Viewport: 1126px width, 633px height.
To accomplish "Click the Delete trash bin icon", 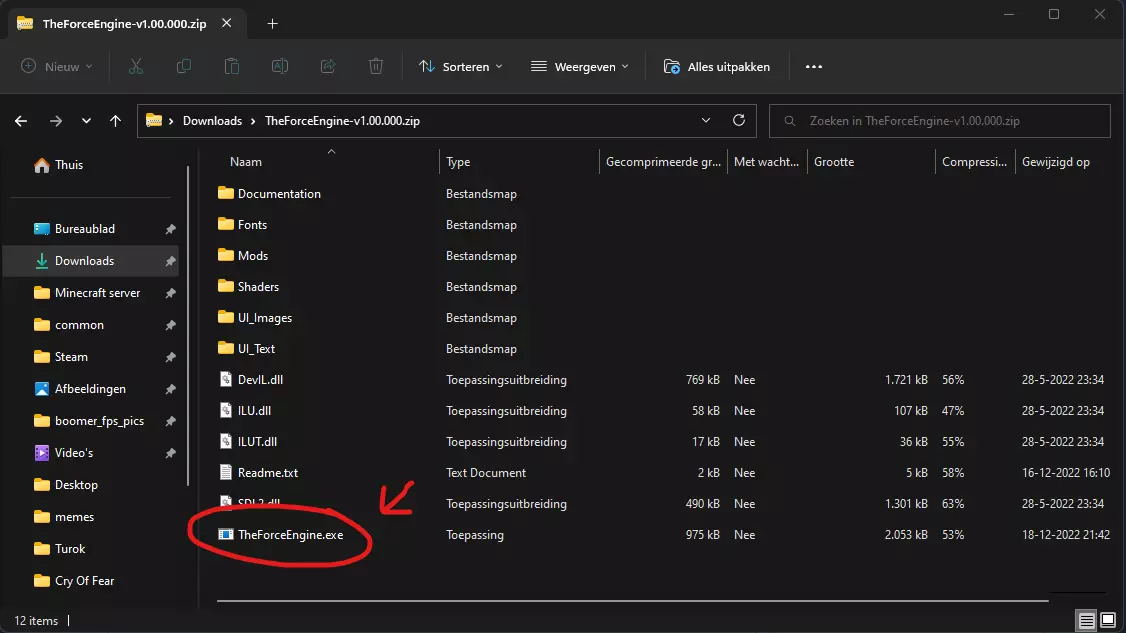I will click(x=376, y=67).
